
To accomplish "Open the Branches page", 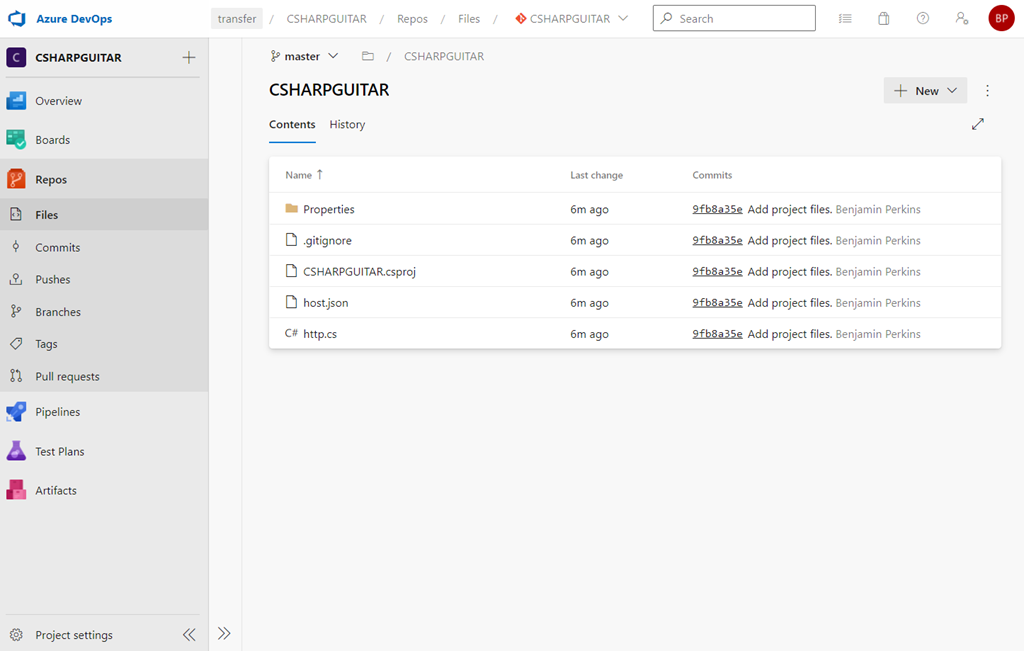I will (57, 311).
